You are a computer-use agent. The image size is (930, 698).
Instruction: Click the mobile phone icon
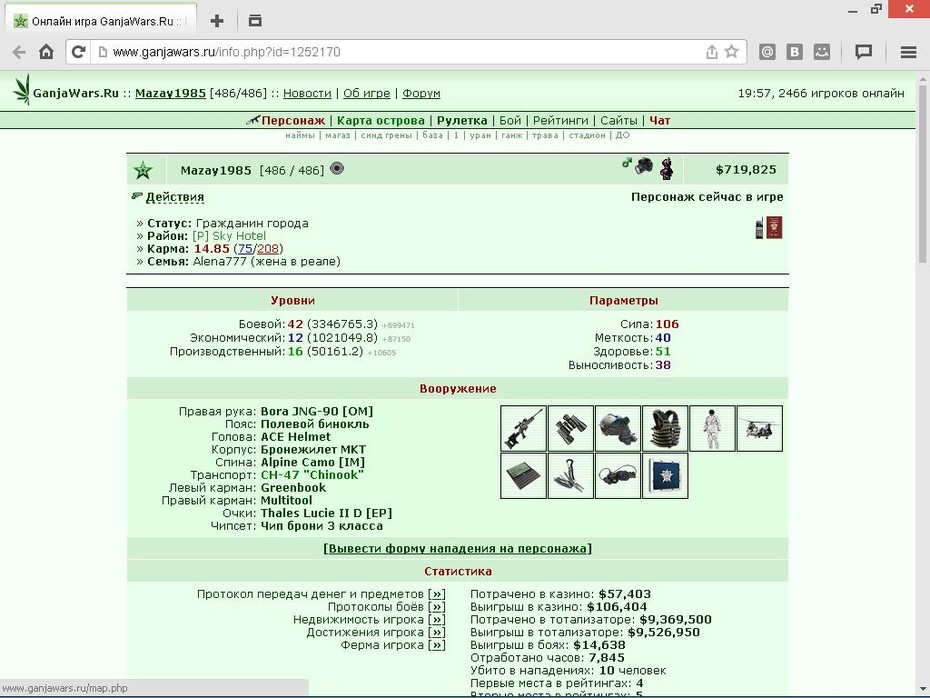coord(759,228)
